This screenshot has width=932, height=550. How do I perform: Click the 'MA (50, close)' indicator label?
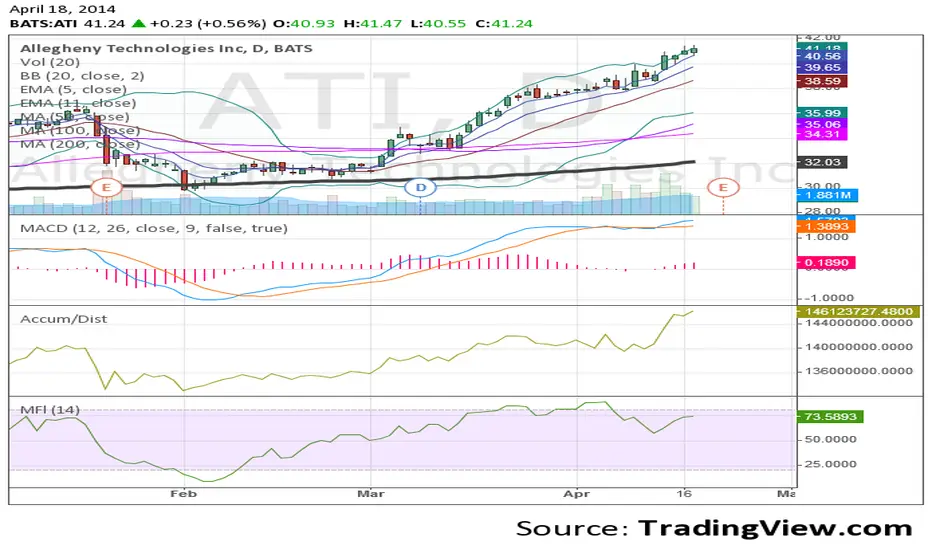coord(74,117)
